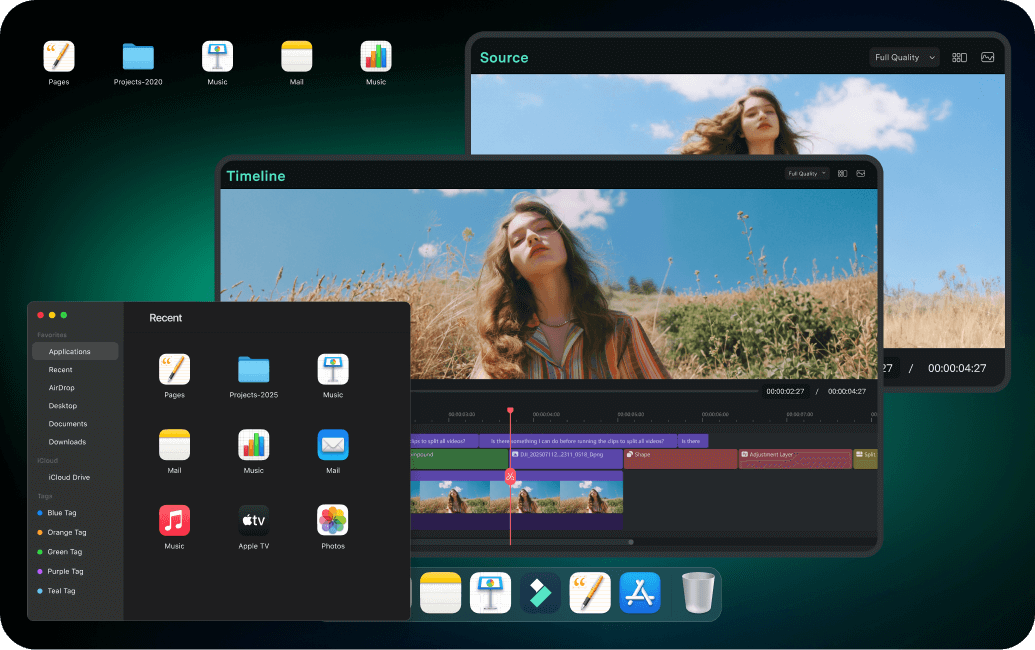Open the Trash in the dock
Screen dimensions: 1035x650
698,593
